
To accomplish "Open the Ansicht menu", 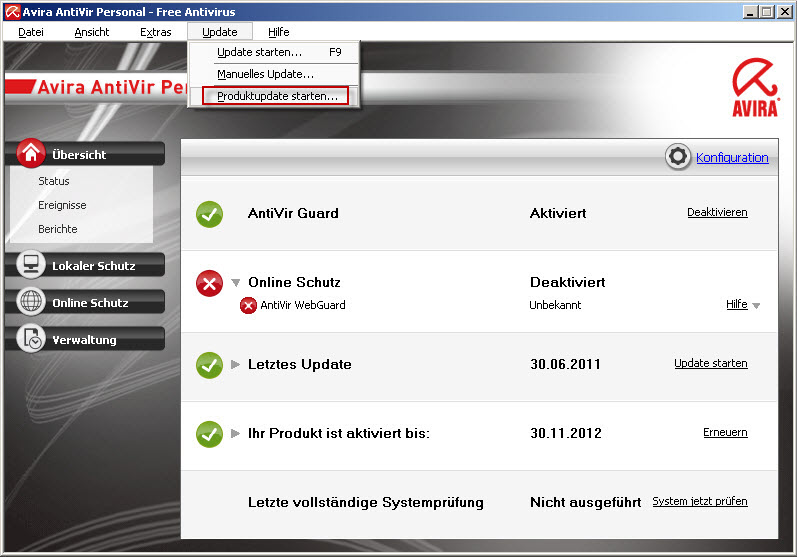I will pos(91,32).
